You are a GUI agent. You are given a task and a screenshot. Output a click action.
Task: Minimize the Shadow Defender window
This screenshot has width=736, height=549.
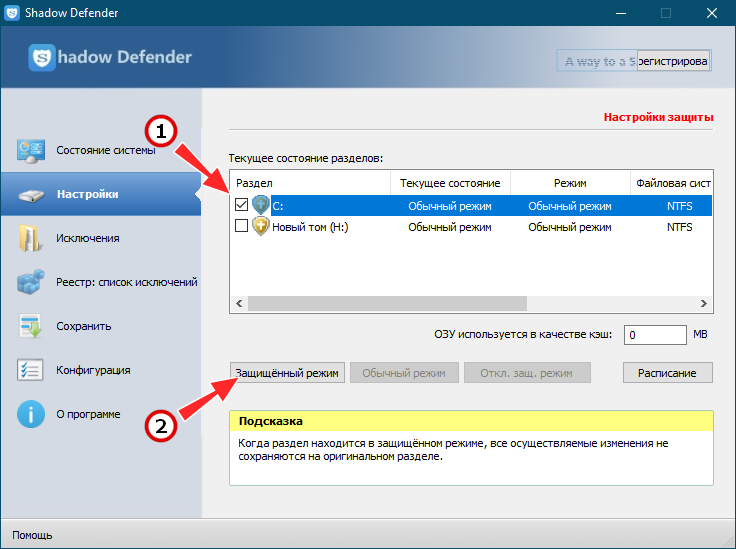tap(621, 13)
